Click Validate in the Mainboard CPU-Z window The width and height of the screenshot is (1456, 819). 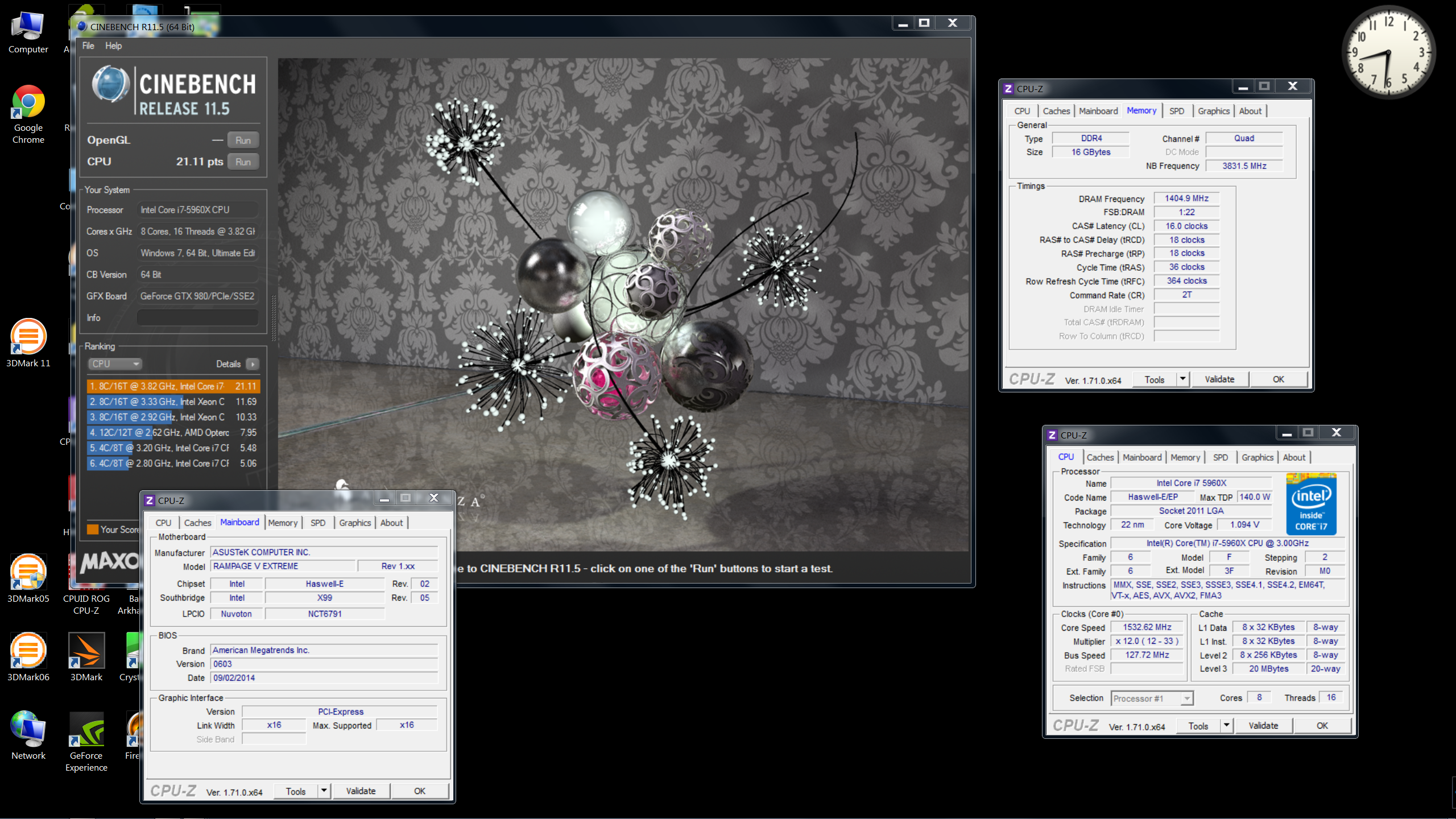pos(361,791)
